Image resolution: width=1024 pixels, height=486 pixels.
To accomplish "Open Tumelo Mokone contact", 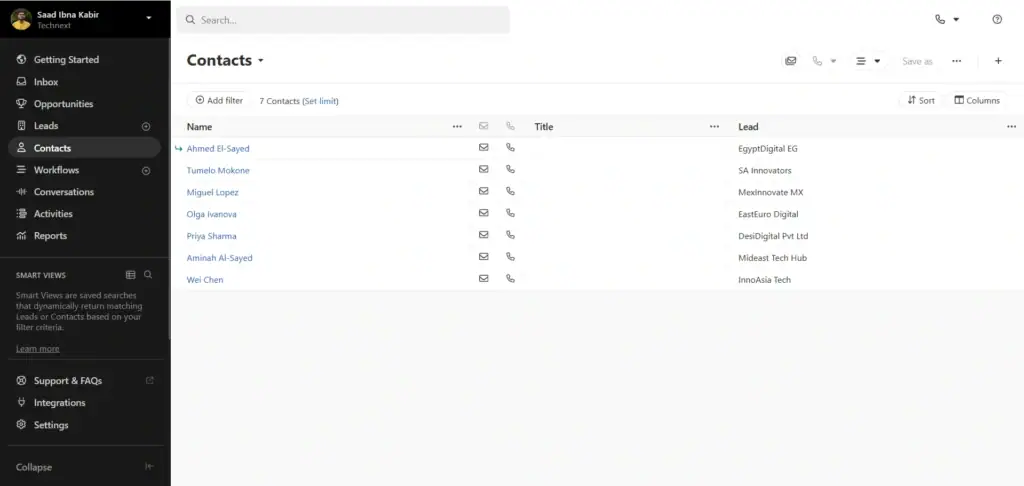I will [218, 170].
